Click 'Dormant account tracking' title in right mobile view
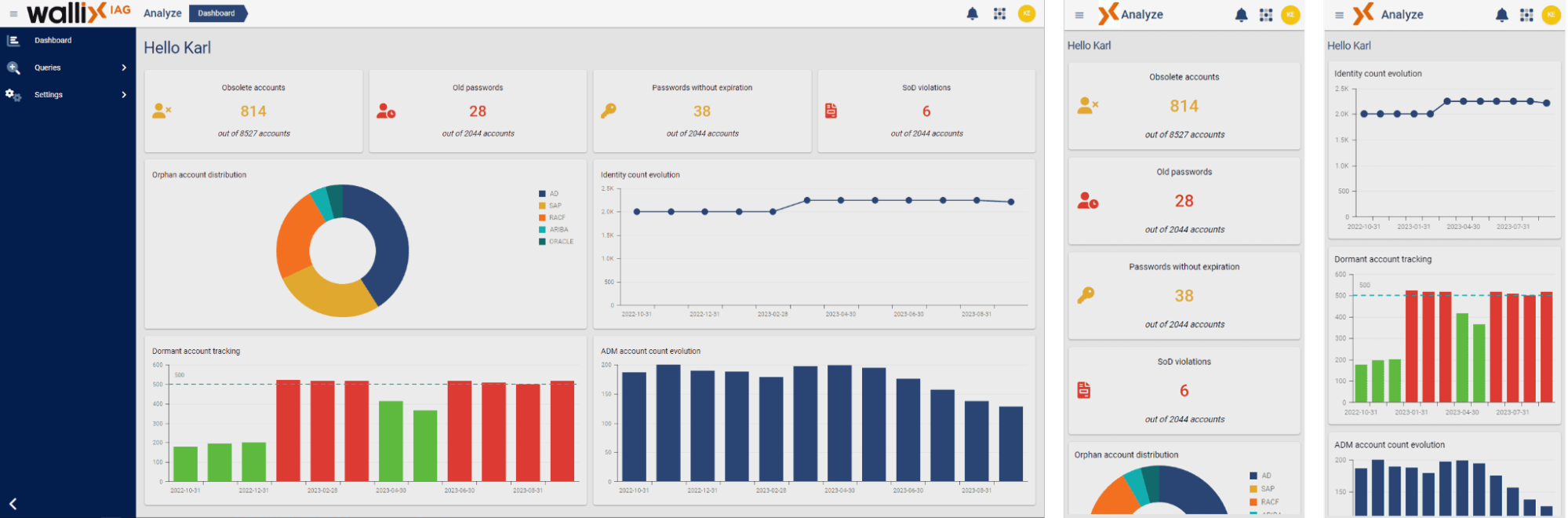 [1383, 259]
